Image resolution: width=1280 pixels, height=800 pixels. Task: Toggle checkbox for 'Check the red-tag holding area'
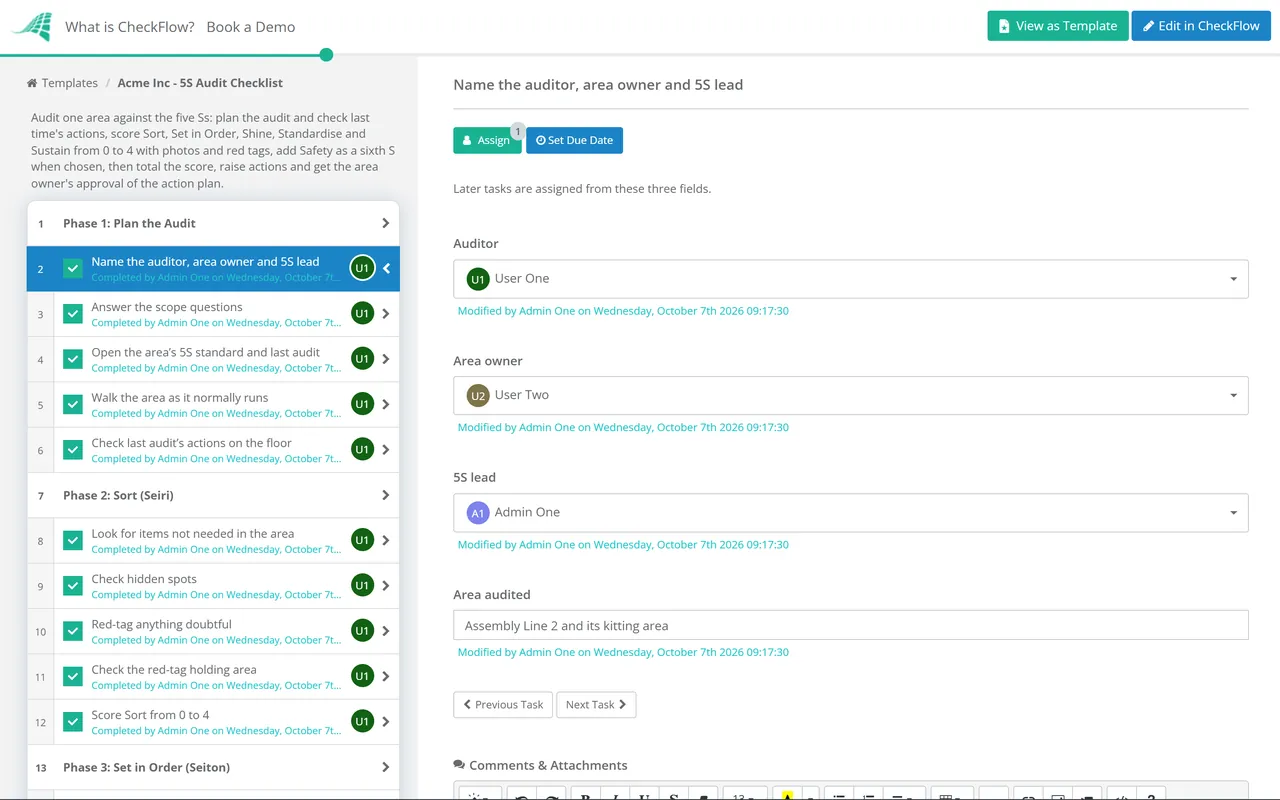tap(73, 676)
